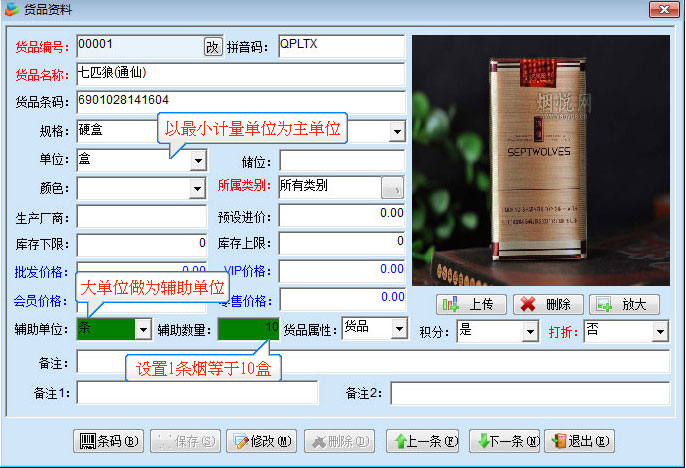This screenshot has width=686, height=468.
Task: Open the 所属类别 category picker button
Action: pos(393,187)
